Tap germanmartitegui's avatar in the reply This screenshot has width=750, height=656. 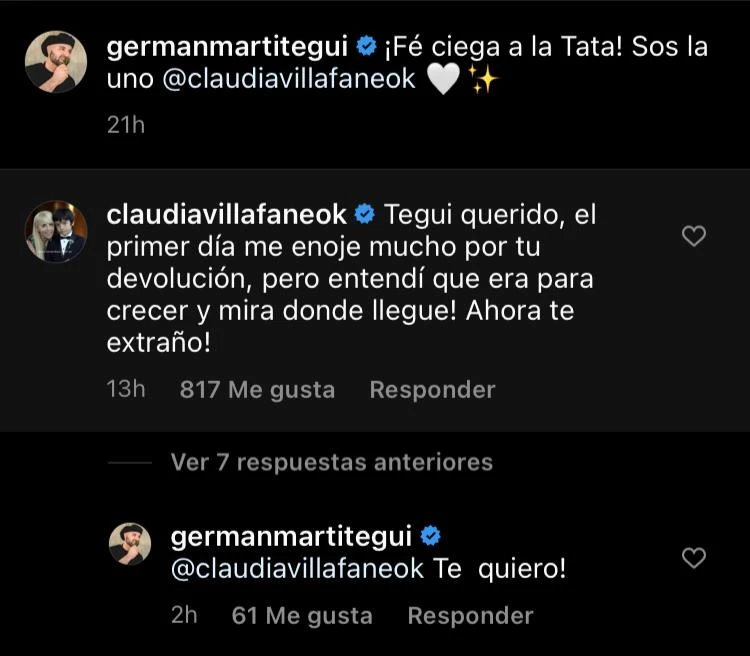pos(130,544)
